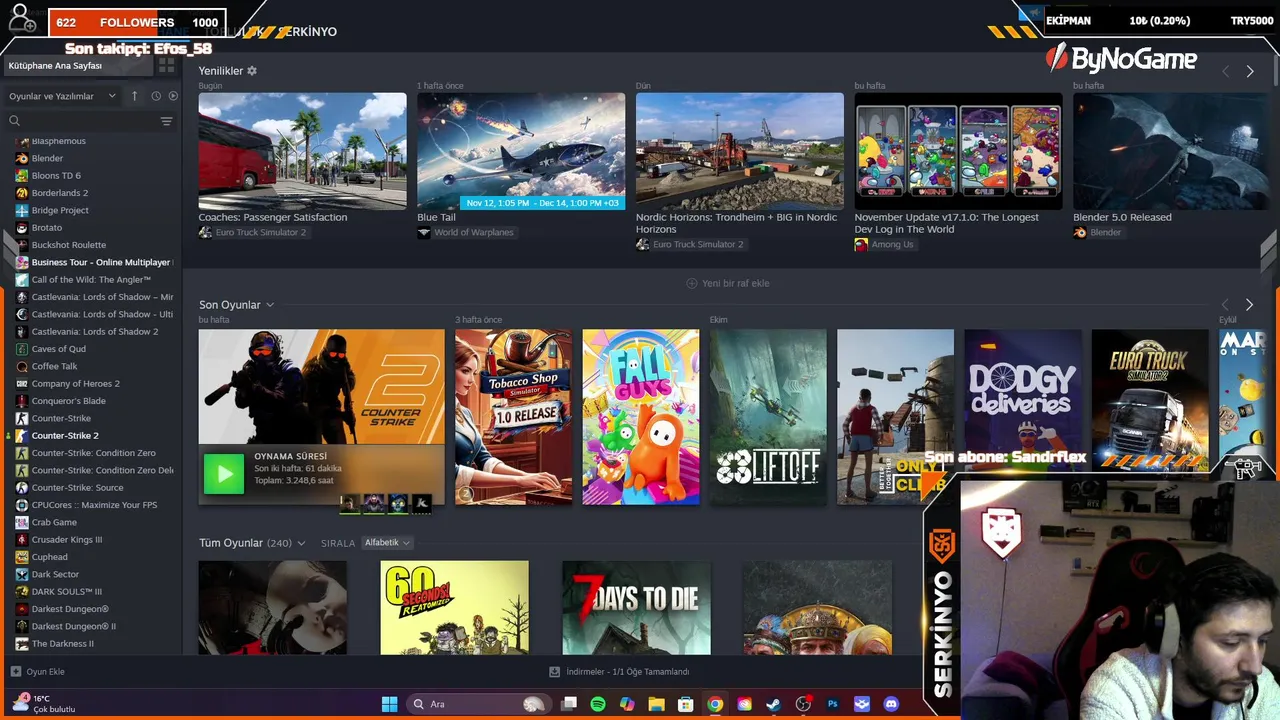The image size is (1280, 720).
Task: Click the library search field
Action: coord(82,121)
